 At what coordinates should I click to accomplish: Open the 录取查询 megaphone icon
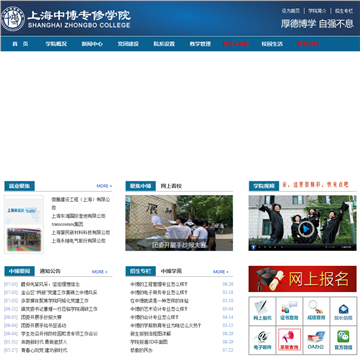289,340
